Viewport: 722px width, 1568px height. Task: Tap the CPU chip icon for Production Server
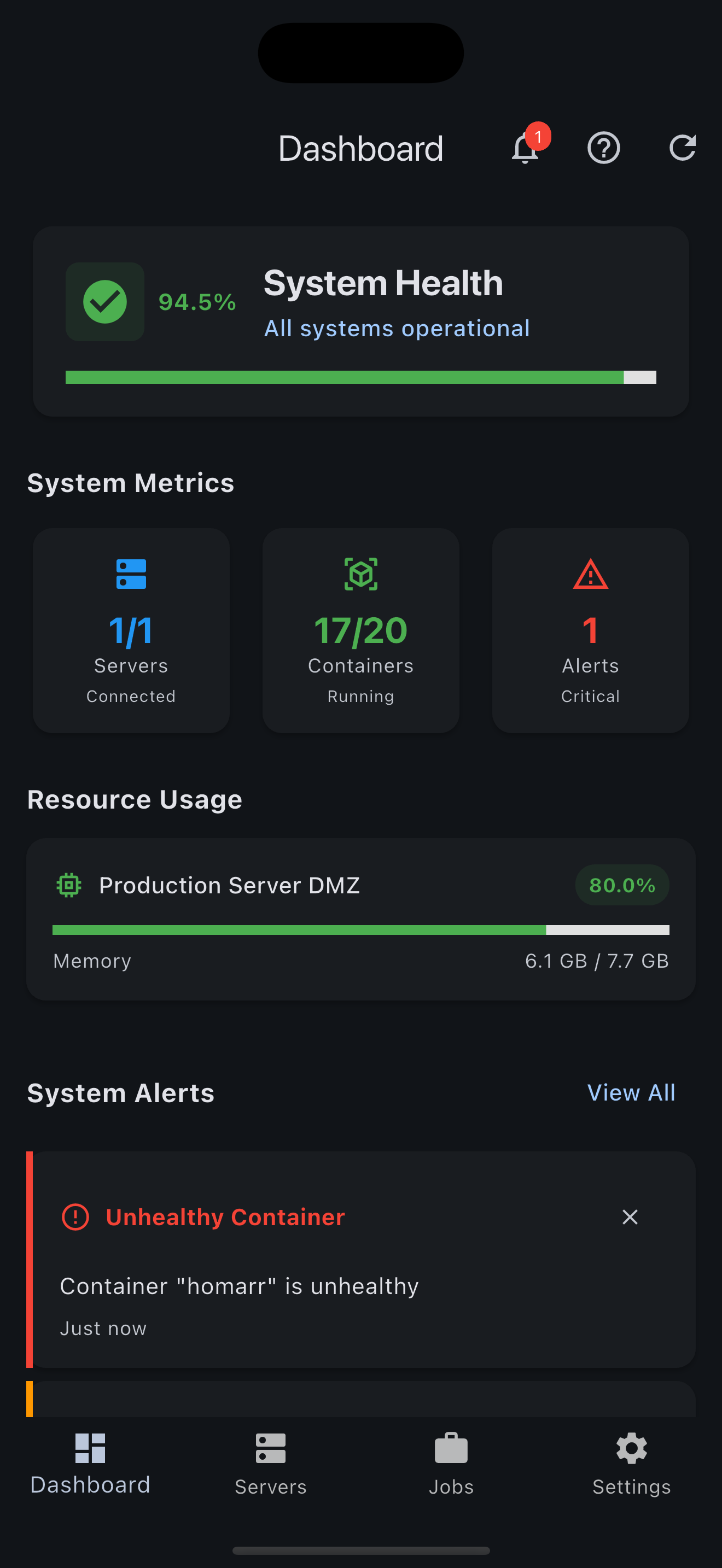(69, 885)
